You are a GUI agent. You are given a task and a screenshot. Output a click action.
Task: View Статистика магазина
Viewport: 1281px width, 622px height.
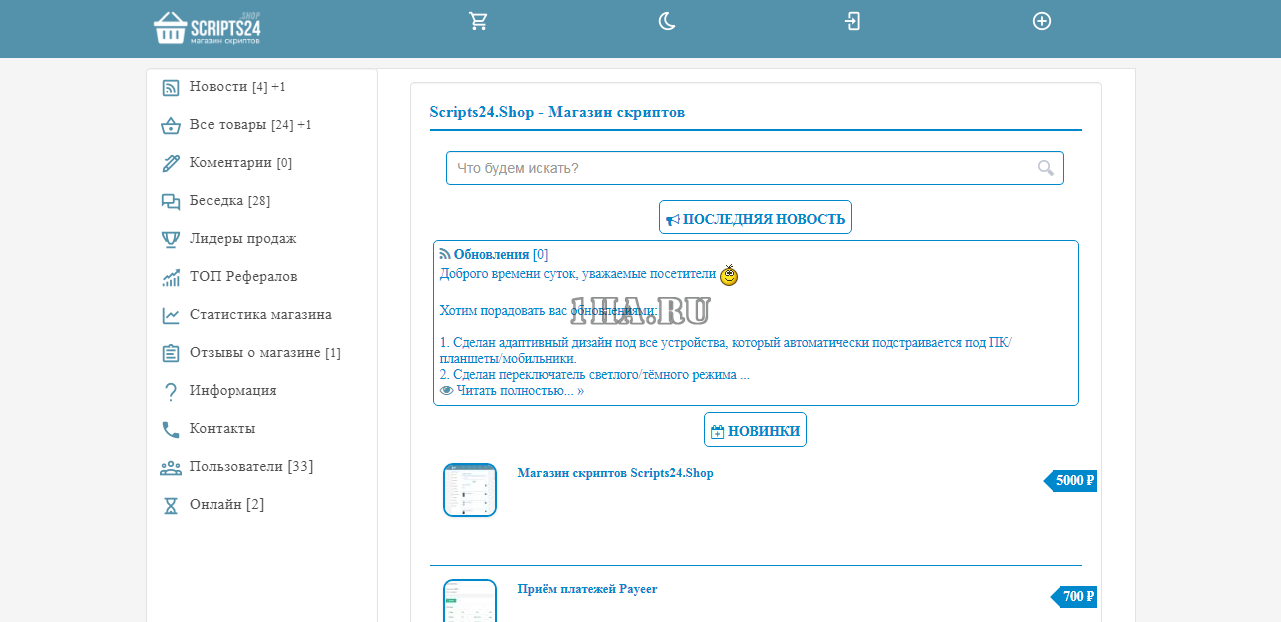click(260, 315)
